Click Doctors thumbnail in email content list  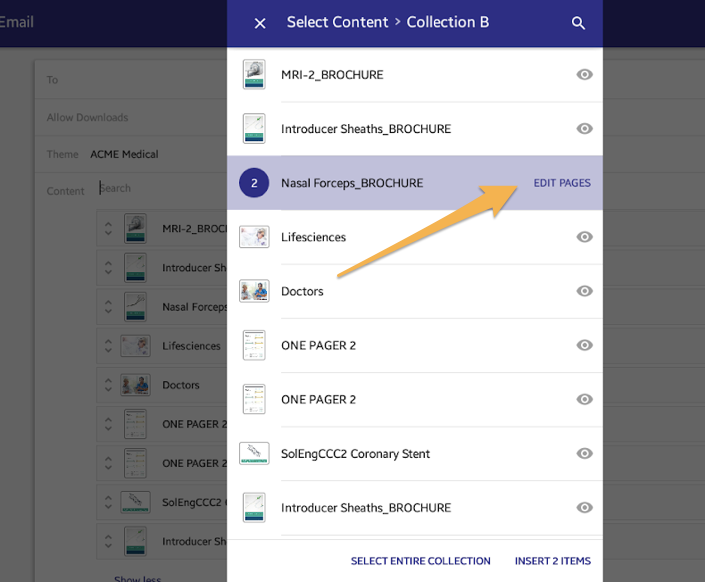click(x=135, y=385)
